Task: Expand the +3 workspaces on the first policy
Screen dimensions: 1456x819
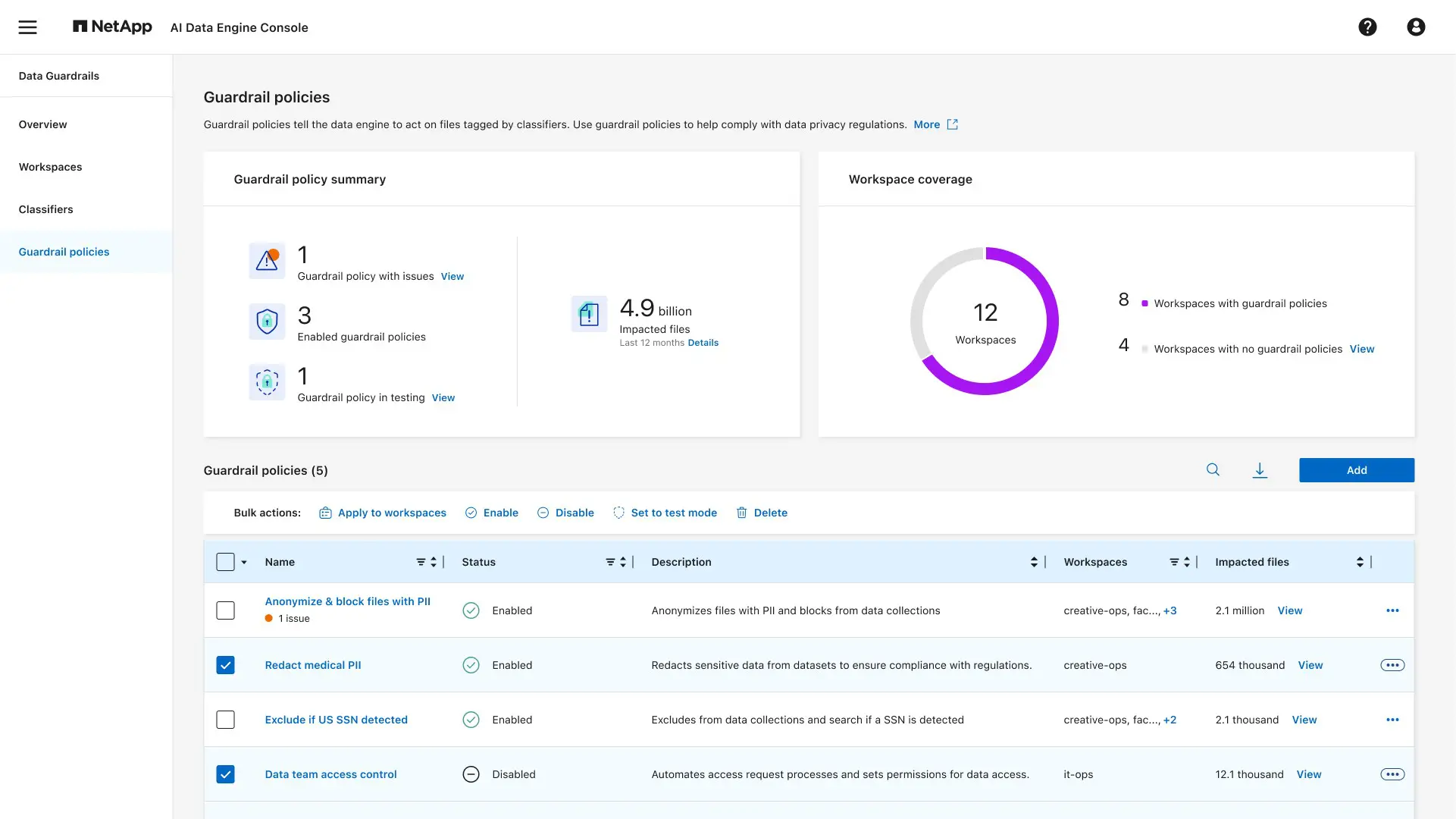Action: click(x=1170, y=610)
